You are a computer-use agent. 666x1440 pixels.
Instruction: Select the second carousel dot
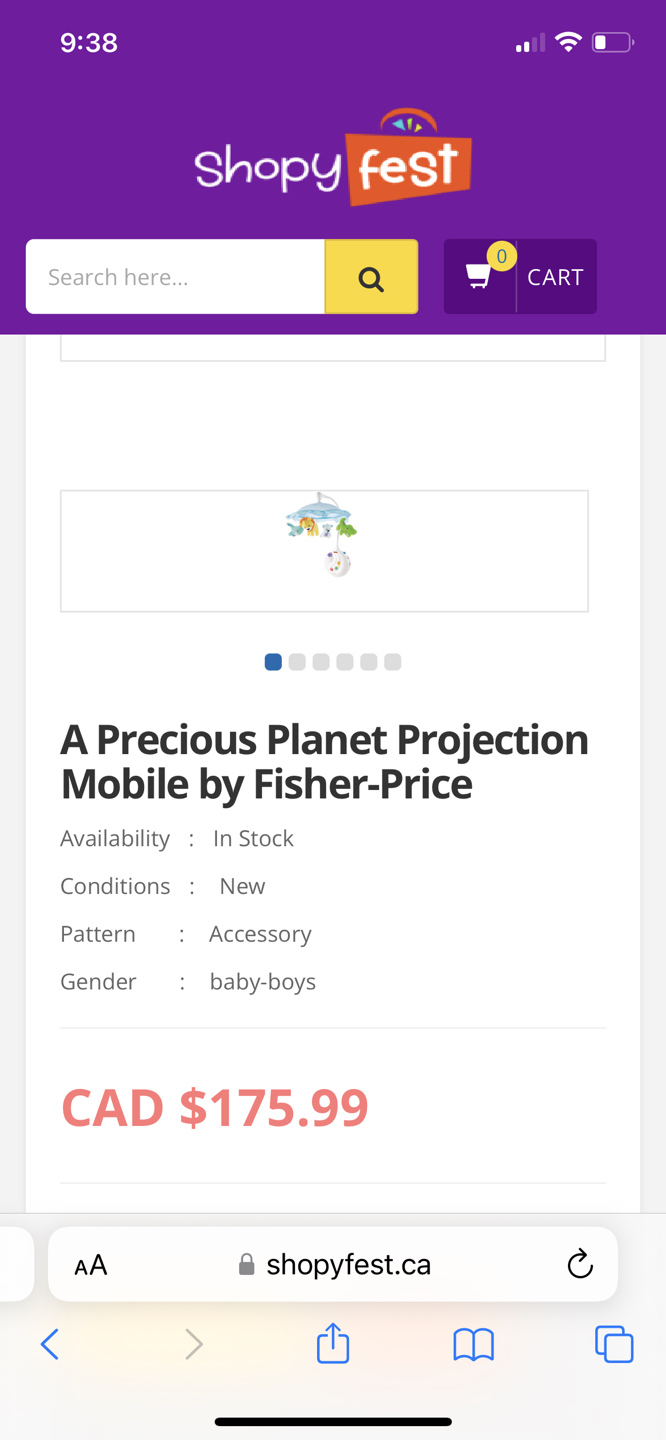pyautogui.click(x=297, y=662)
